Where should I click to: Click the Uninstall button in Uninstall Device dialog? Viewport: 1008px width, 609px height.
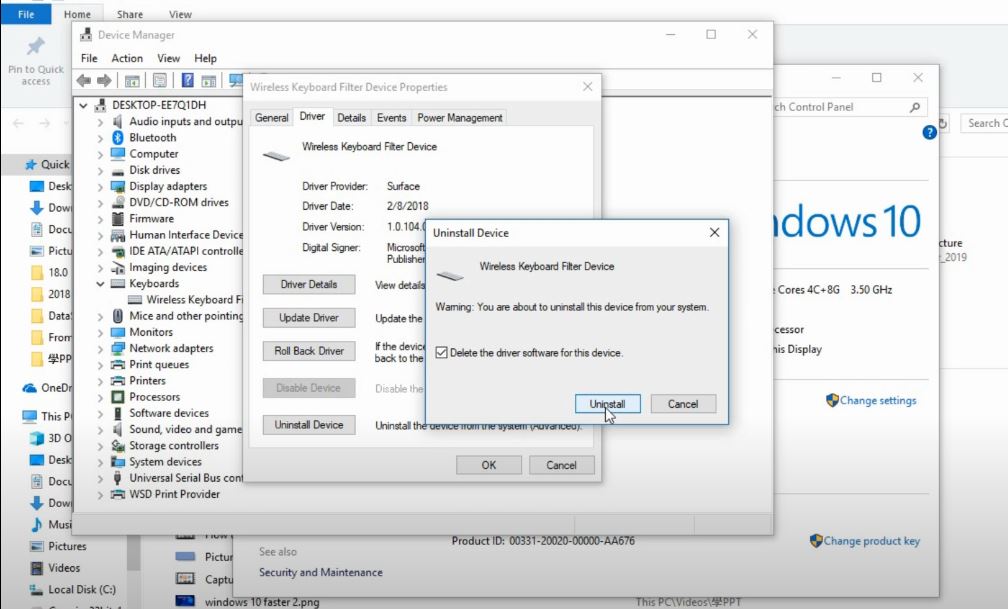click(608, 404)
